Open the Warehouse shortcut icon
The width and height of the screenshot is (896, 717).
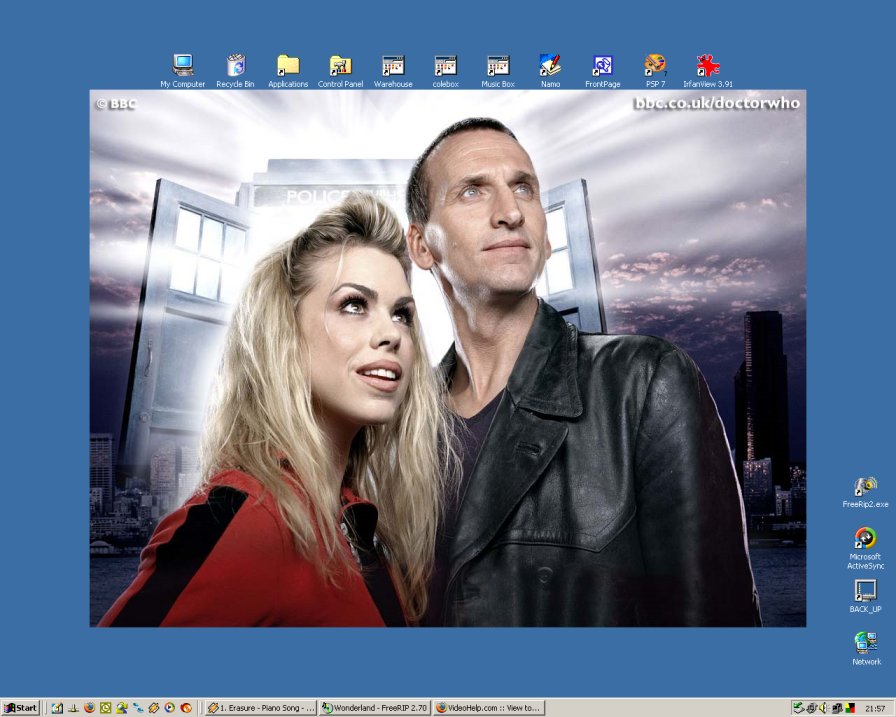coord(393,71)
